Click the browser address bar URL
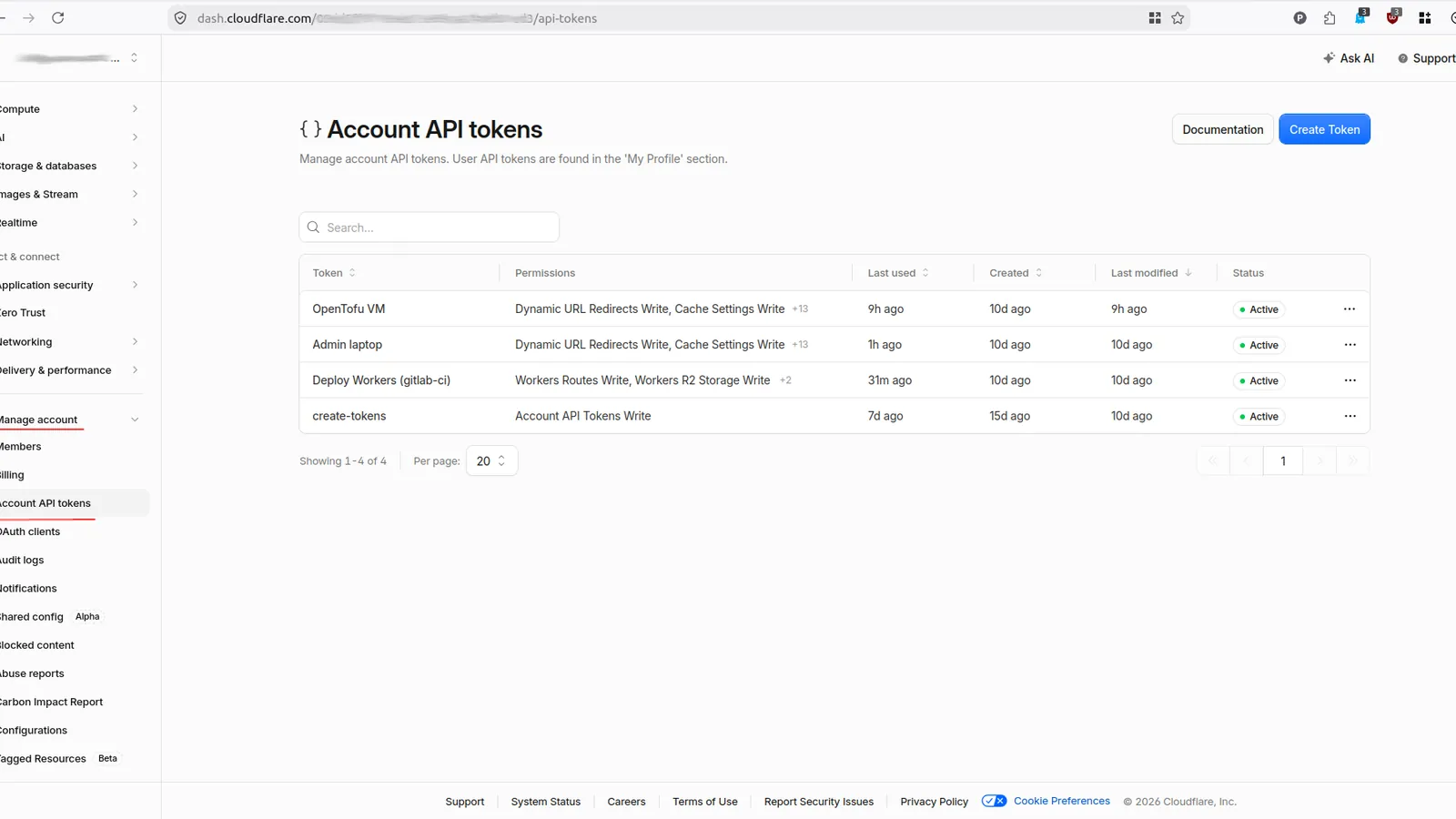Viewport: 1456px width, 819px height. [397, 18]
